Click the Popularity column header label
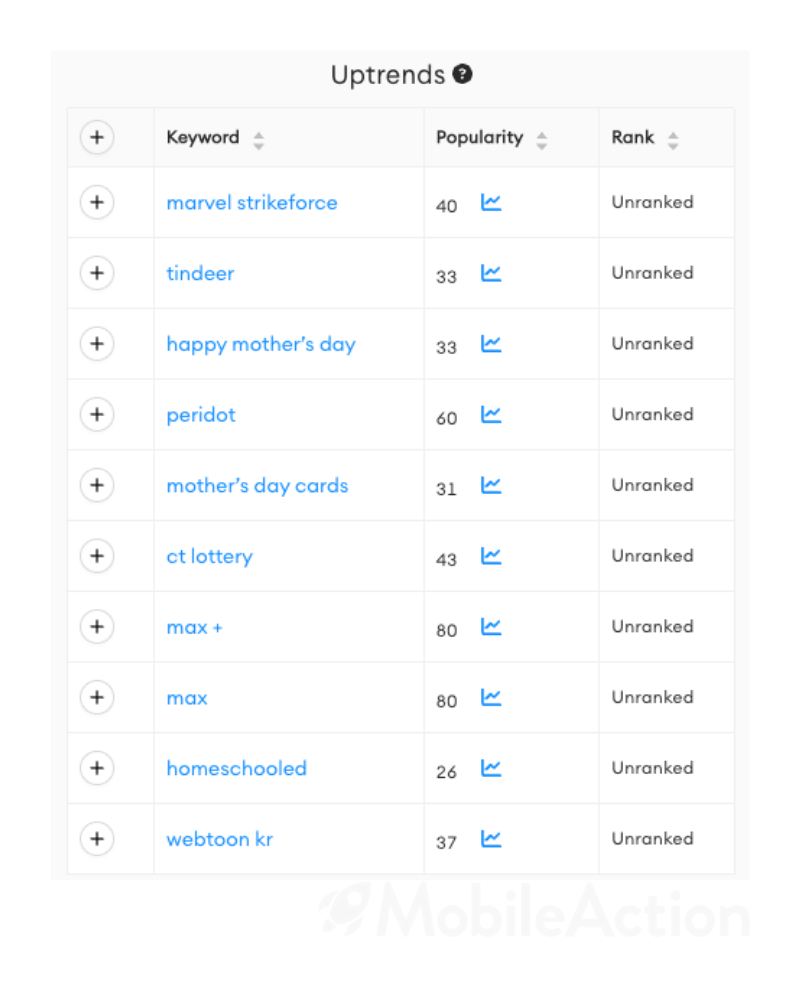800x989 pixels. pos(479,138)
